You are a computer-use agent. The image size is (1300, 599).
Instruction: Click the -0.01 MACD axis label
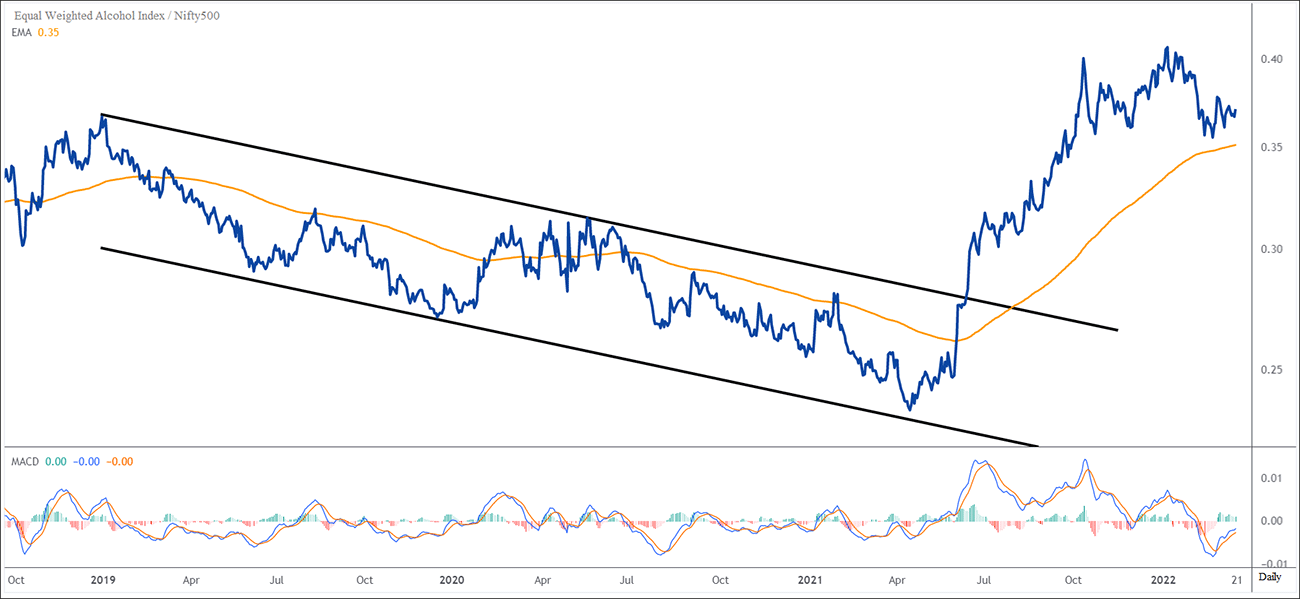pos(1269,565)
